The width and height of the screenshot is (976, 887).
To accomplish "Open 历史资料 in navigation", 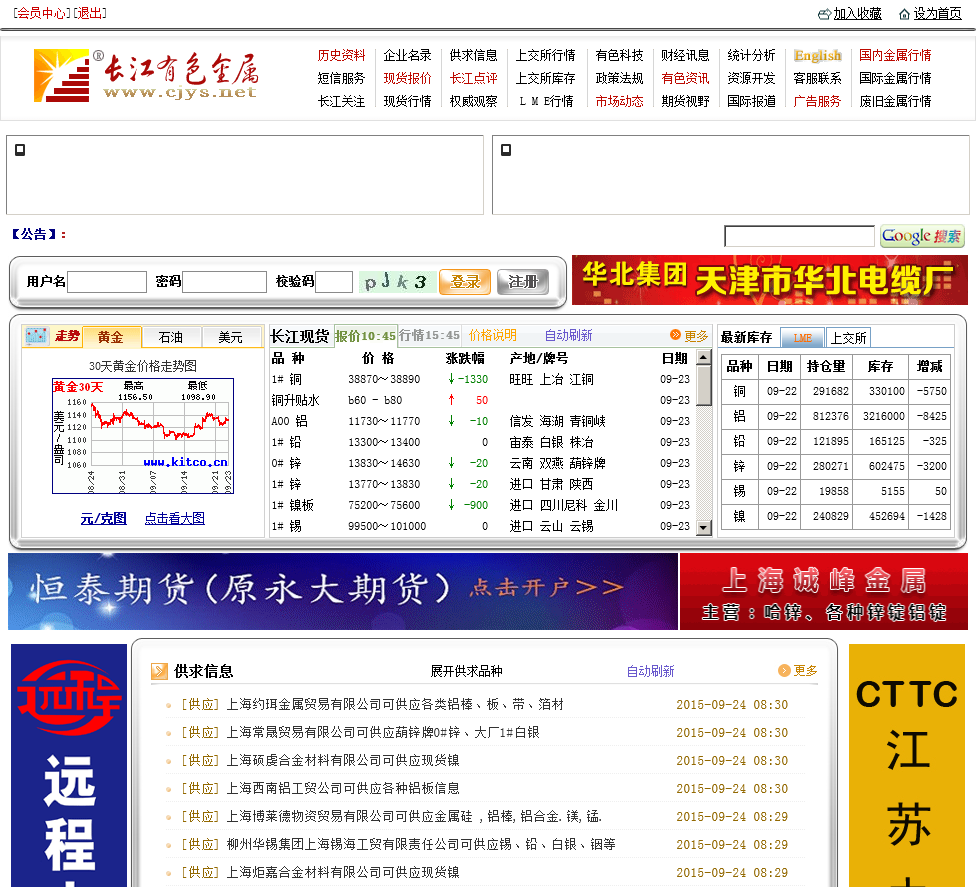I will [x=341, y=55].
